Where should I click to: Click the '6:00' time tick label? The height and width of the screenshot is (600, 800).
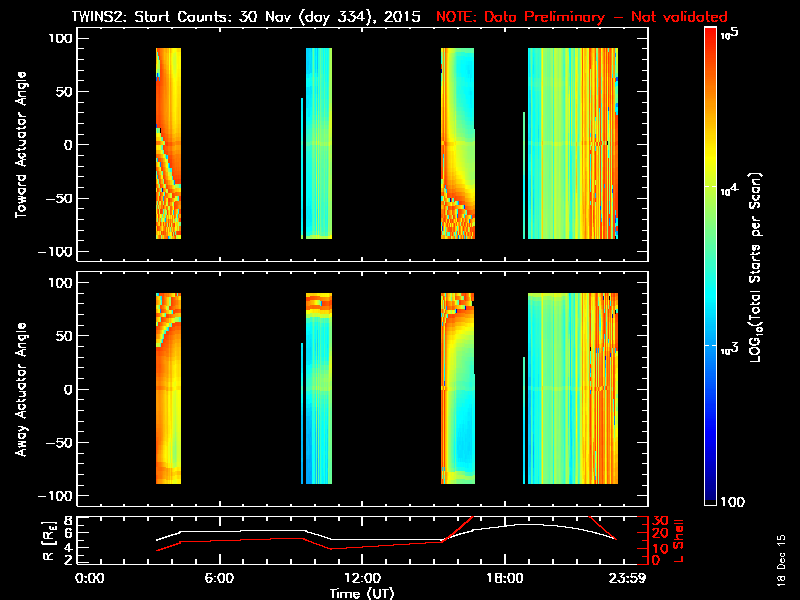219,579
